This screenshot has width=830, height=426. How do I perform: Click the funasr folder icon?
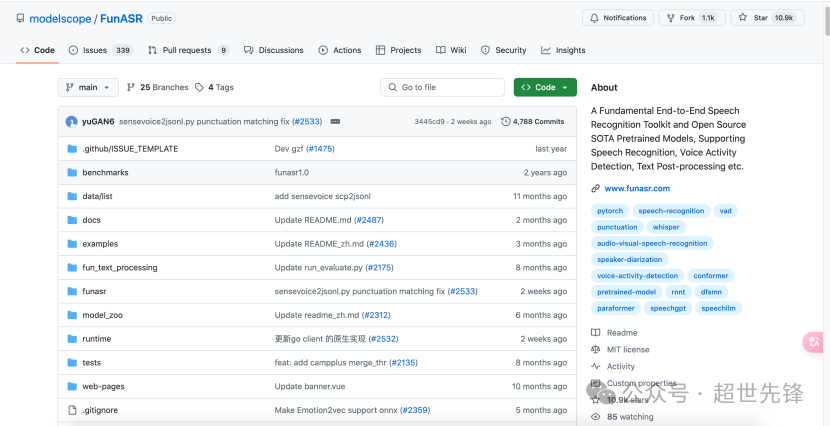72,292
